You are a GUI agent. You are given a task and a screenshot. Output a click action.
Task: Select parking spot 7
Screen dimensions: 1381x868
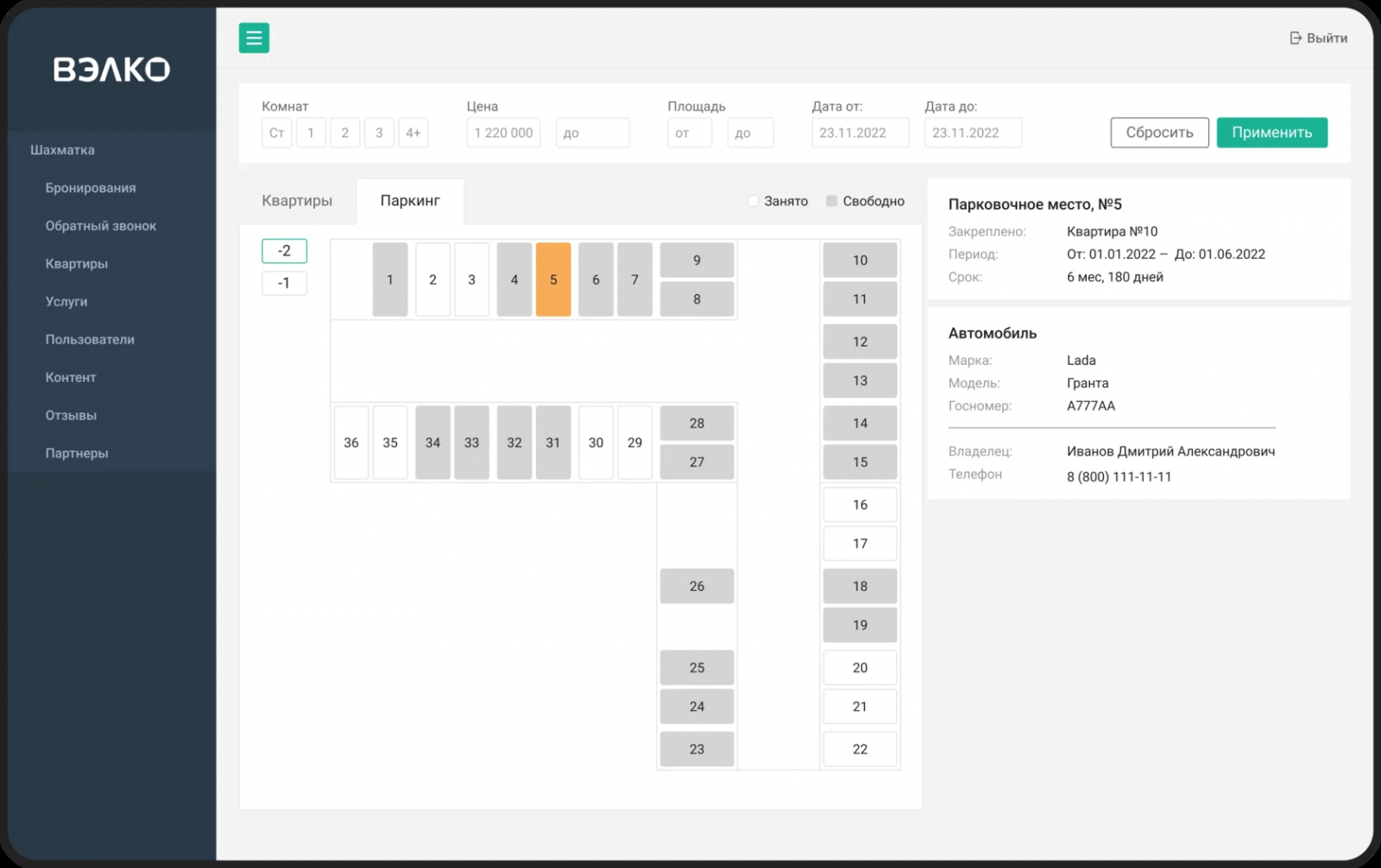(x=635, y=280)
